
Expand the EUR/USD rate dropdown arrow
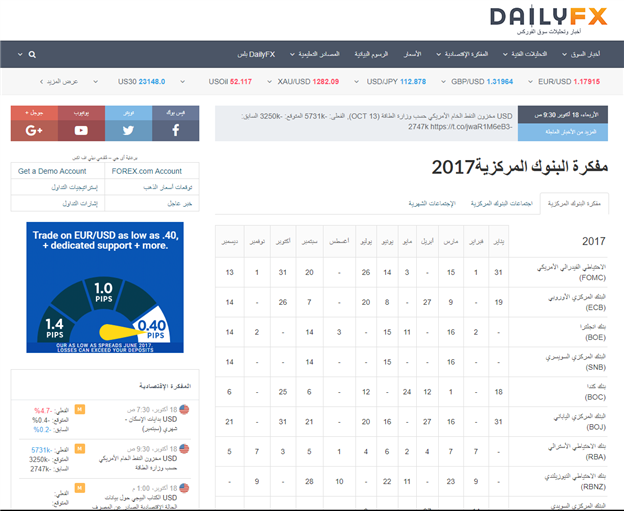[x=530, y=82]
